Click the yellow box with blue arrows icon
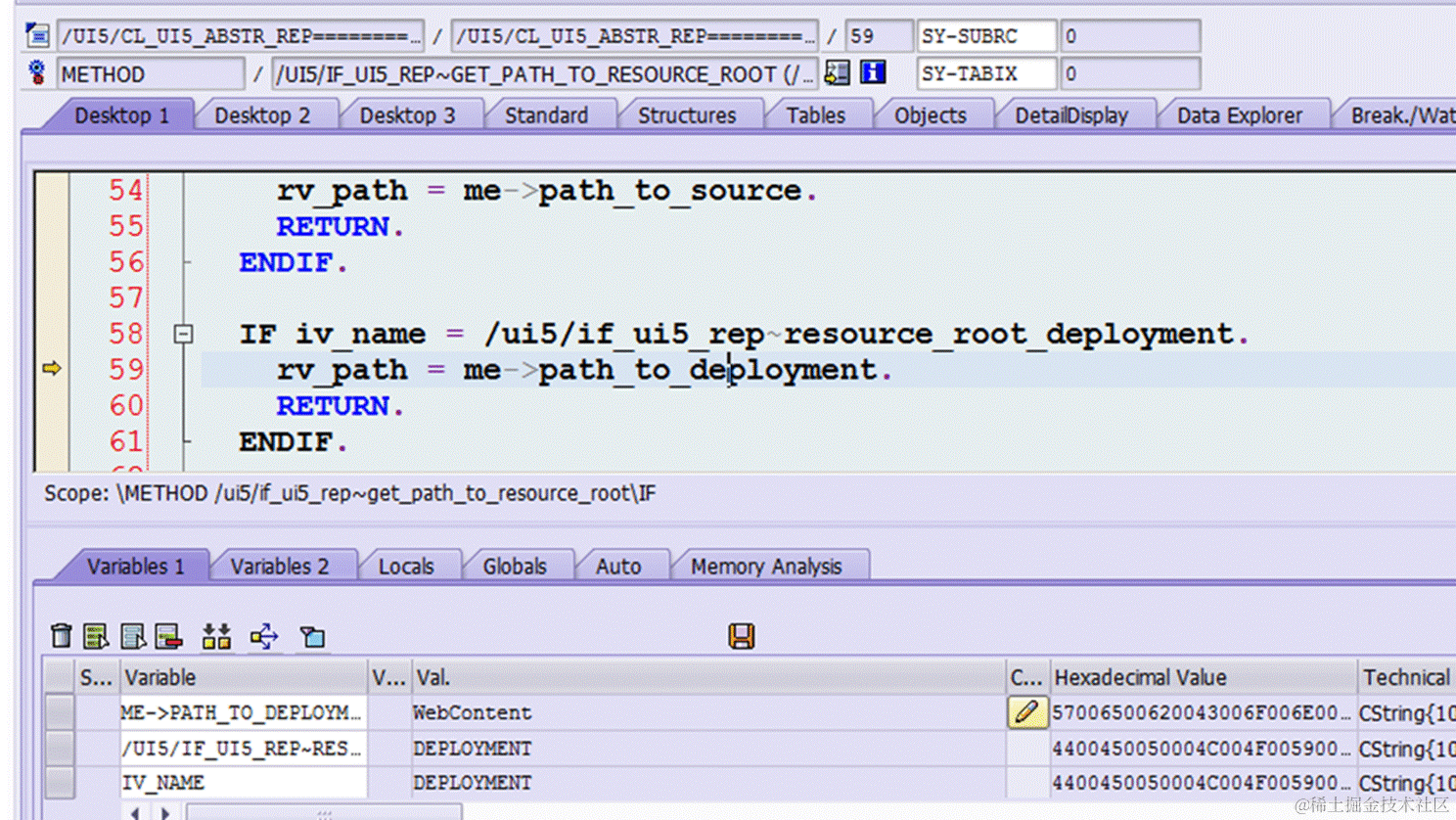The image size is (1456, 820). coord(264,636)
